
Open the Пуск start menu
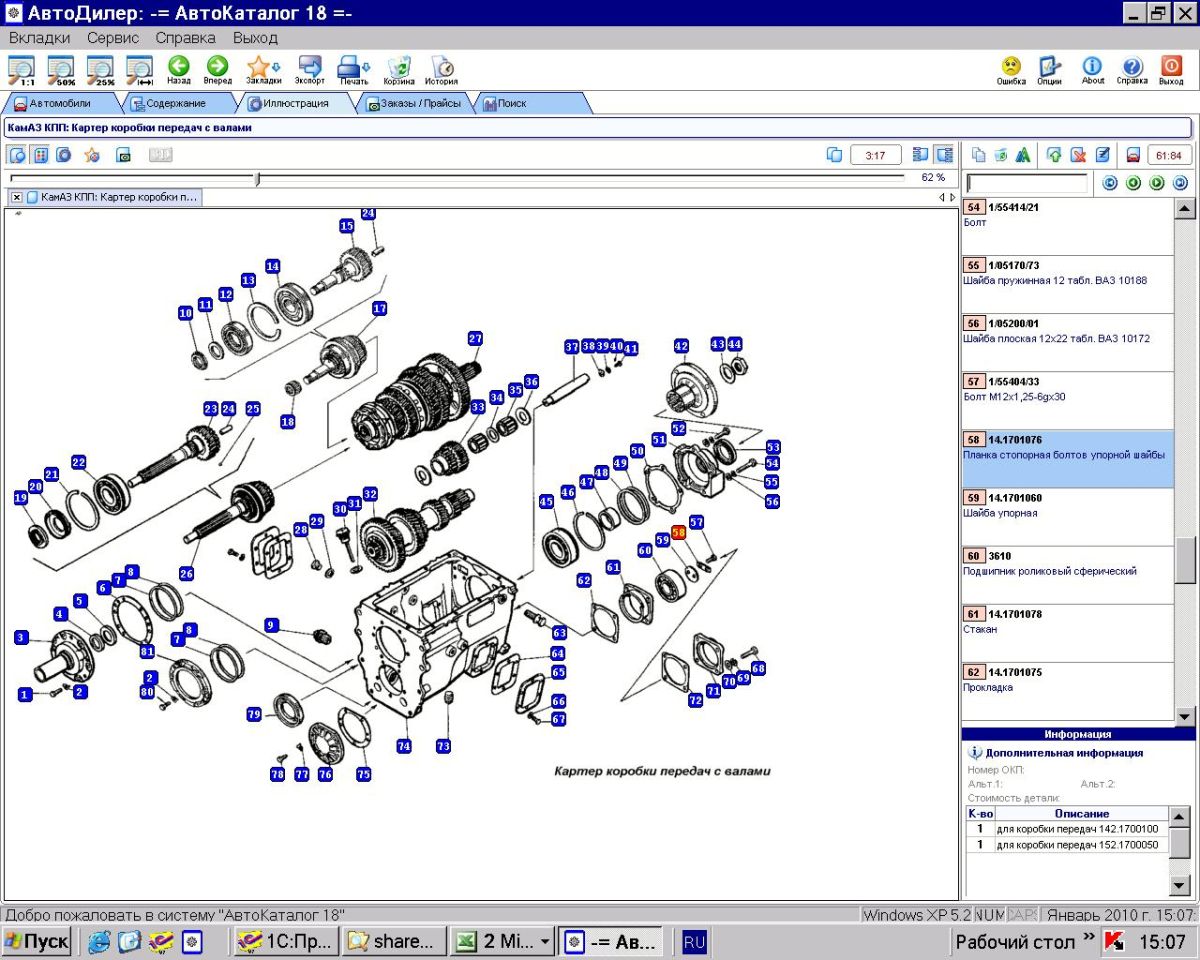click(37, 941)
